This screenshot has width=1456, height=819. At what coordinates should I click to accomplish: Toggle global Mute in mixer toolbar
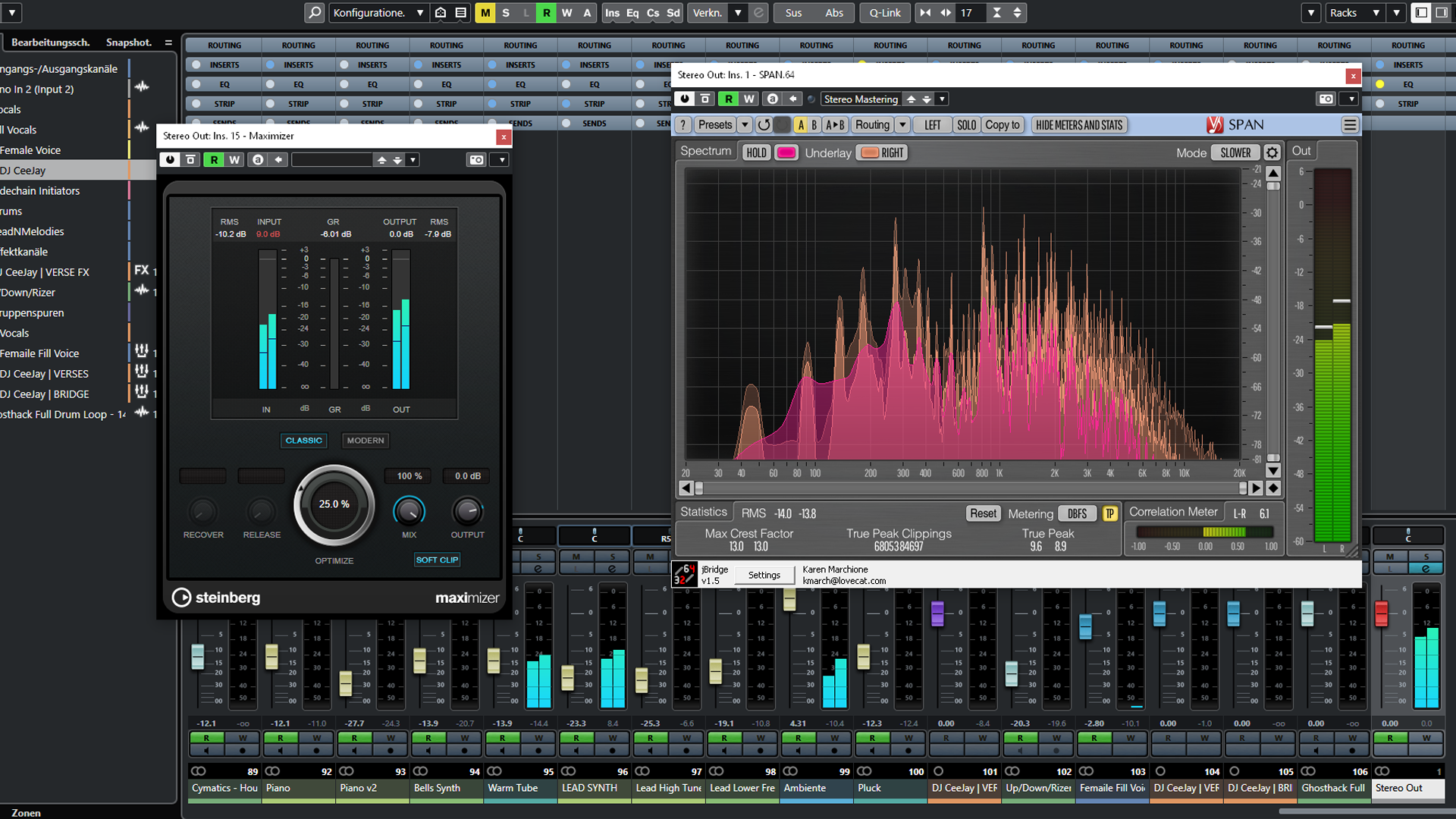[x=485, y=13]
